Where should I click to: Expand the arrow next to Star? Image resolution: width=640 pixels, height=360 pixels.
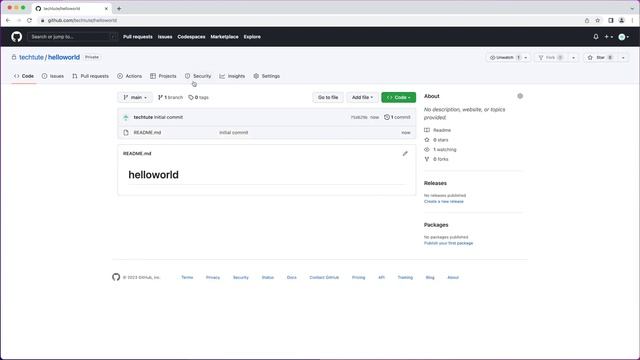click(x=623, y=58)
